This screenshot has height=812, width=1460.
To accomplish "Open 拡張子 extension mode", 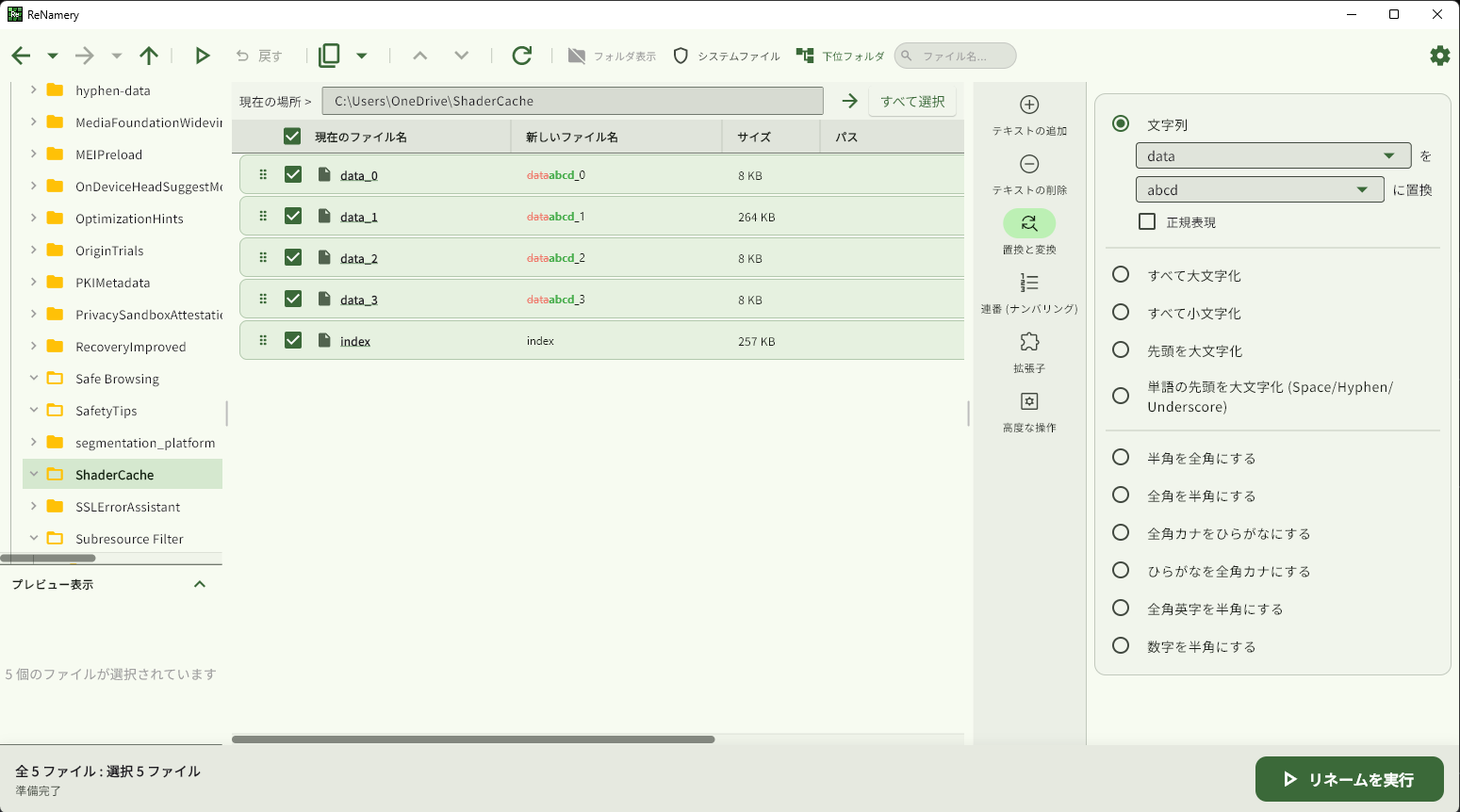I will (1029, 352).
